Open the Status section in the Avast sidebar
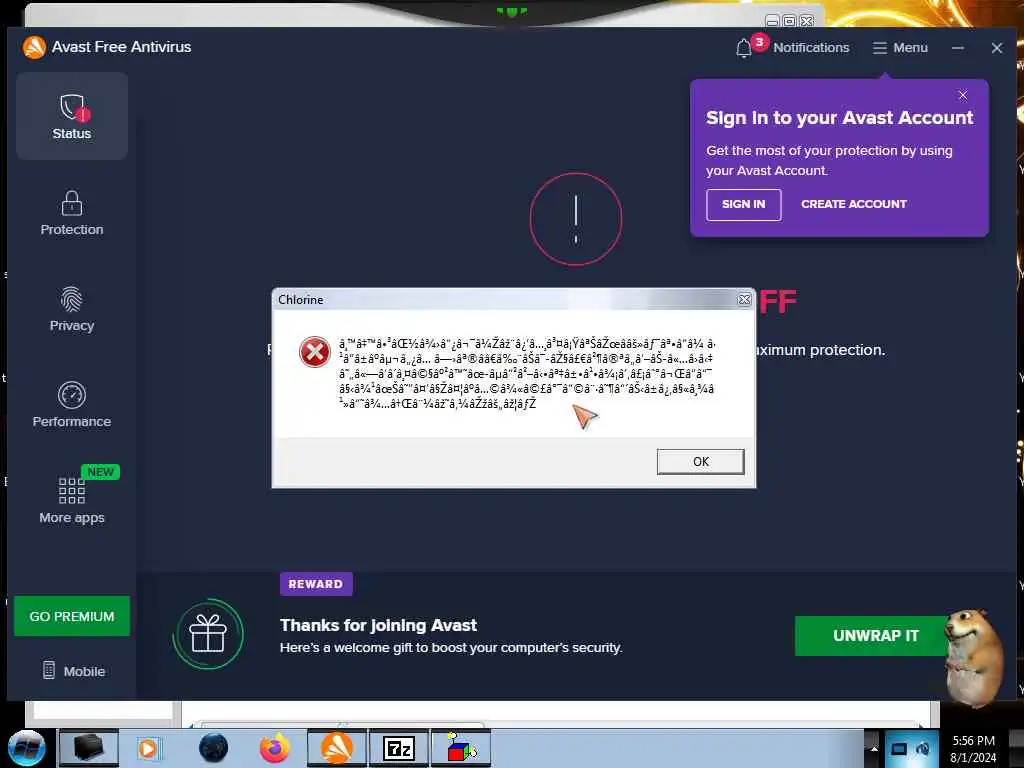 click(72, 116)
